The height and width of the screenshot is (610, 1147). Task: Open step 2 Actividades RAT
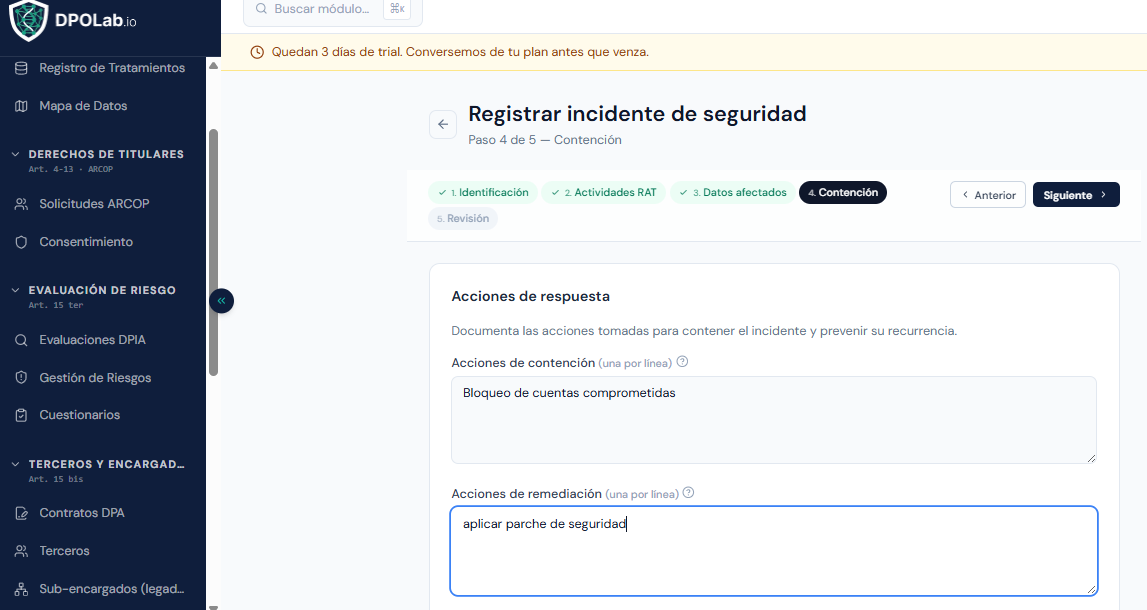(x=603, y=192)
